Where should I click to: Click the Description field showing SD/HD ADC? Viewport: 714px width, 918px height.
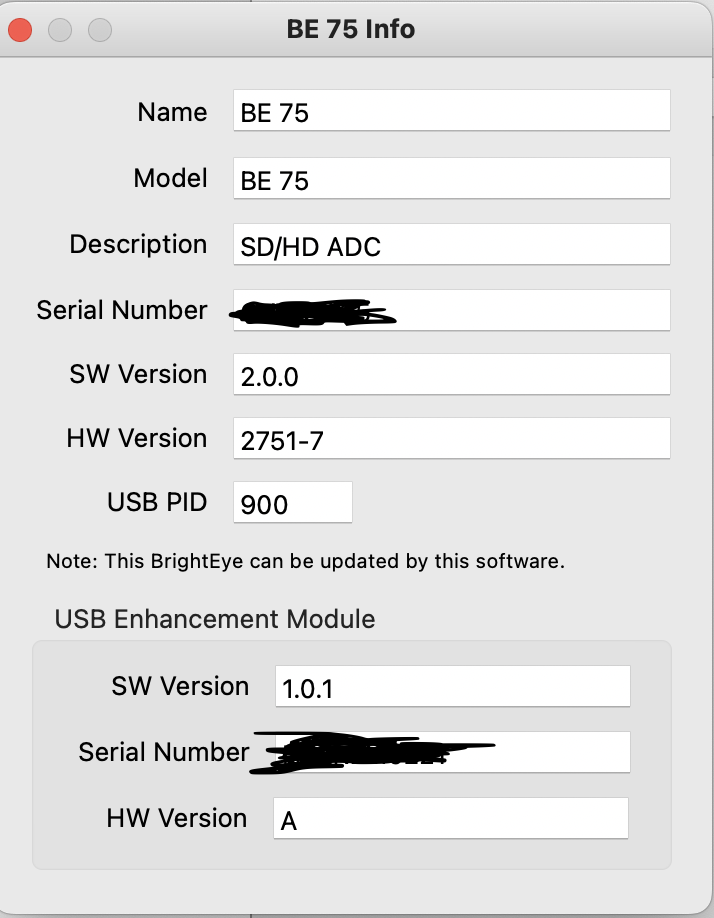pos(451,245)
